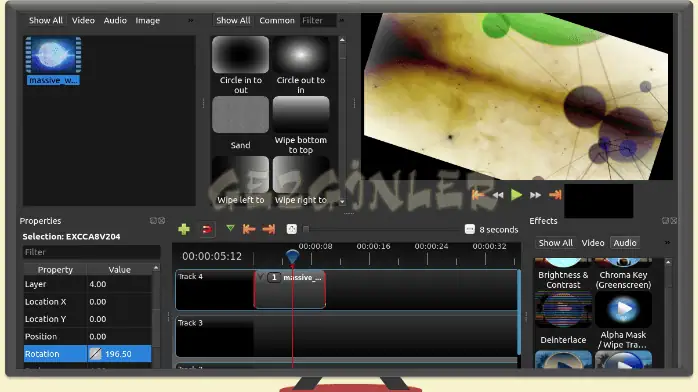Fast forward the video preview

536,195
